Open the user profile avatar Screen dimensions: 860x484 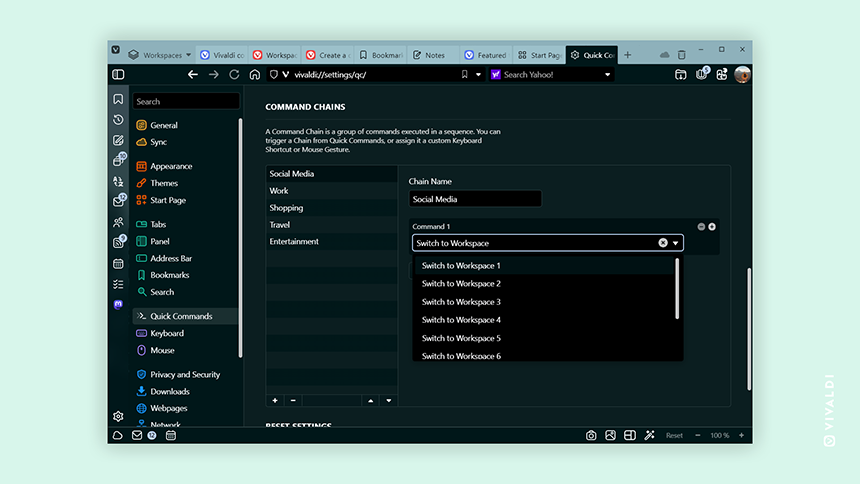(742, 75)
